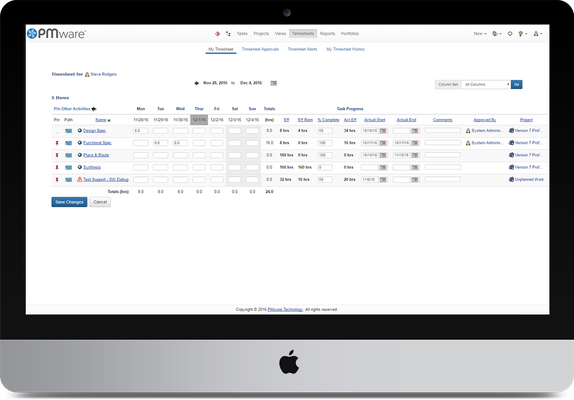Open the calendar icon beside Dec 4, 2016
This screenshot has height=400, width=574.
pyautogui.click(x=273, y=83)
